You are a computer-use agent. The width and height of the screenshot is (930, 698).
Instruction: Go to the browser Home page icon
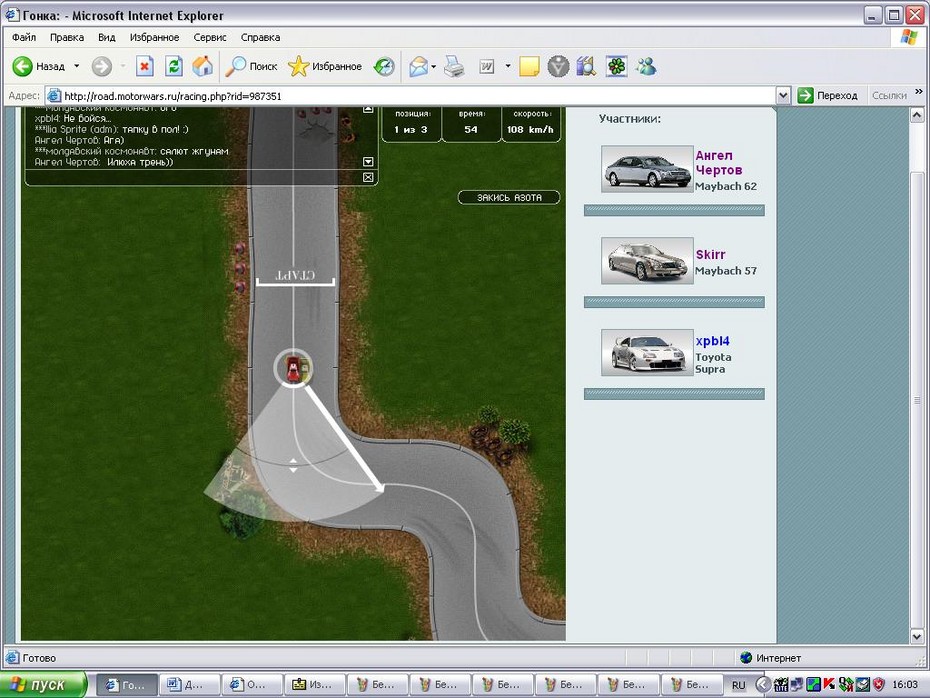(x=202, y=67)
